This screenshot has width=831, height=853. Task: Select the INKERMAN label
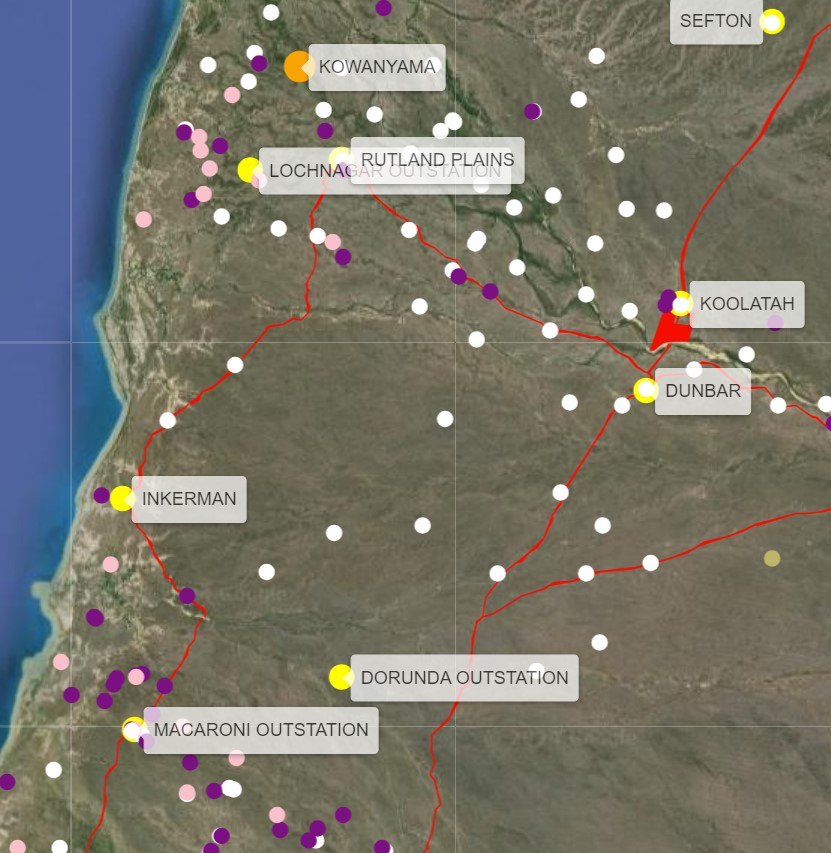point(189,499)
